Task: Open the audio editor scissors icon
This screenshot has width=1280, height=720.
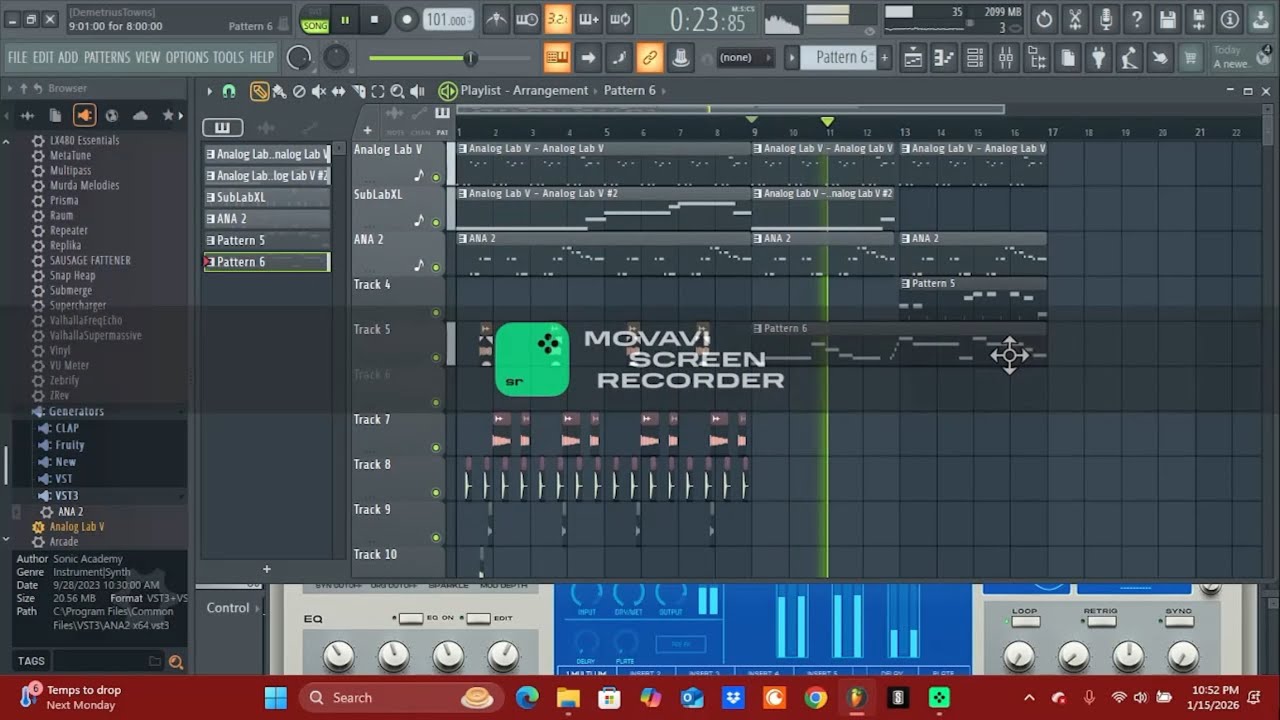Action: click(x=1075, y=19)
